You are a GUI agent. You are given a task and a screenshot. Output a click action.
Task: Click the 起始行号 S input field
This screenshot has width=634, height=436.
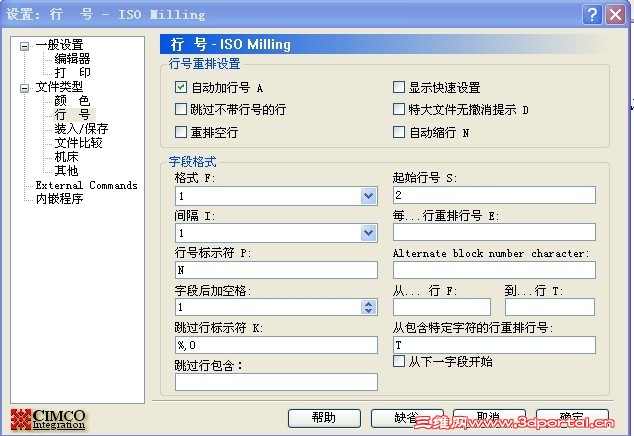pos(494,195)
